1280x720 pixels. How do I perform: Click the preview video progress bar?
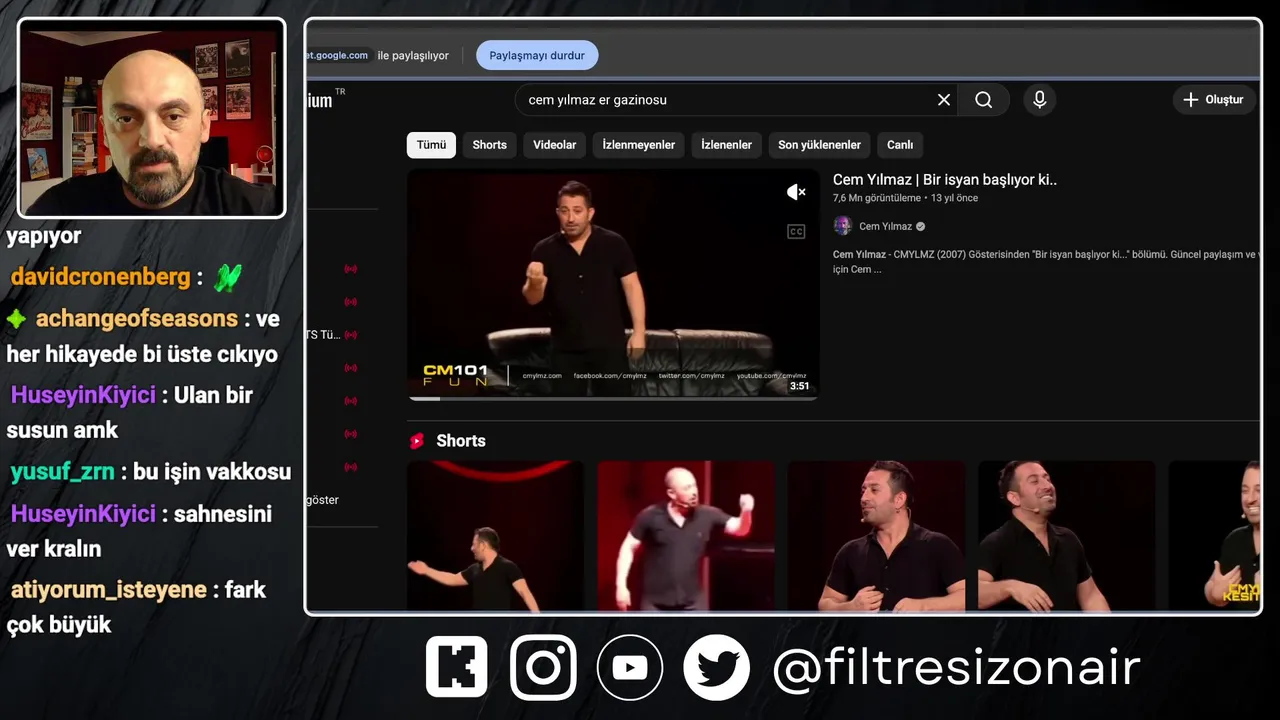(x=613, y=398)
